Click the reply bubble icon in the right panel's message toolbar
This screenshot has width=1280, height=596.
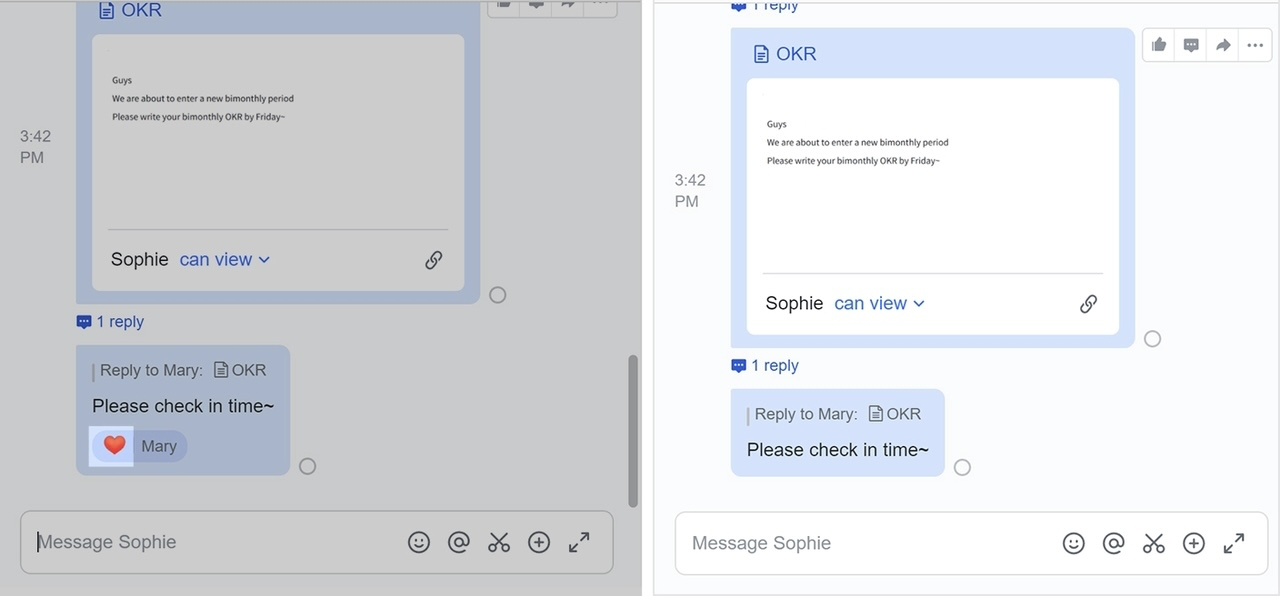pos(1191,45)
